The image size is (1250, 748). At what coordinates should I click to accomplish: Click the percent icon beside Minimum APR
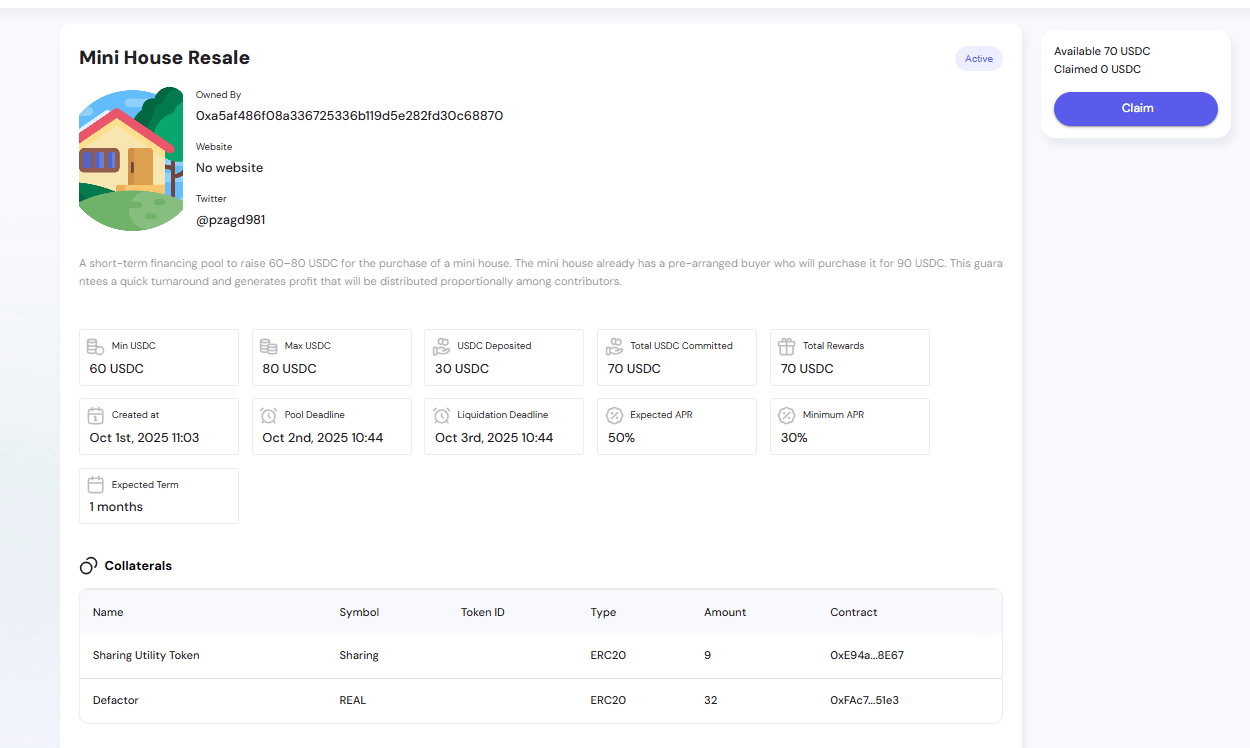pos(787,416)
